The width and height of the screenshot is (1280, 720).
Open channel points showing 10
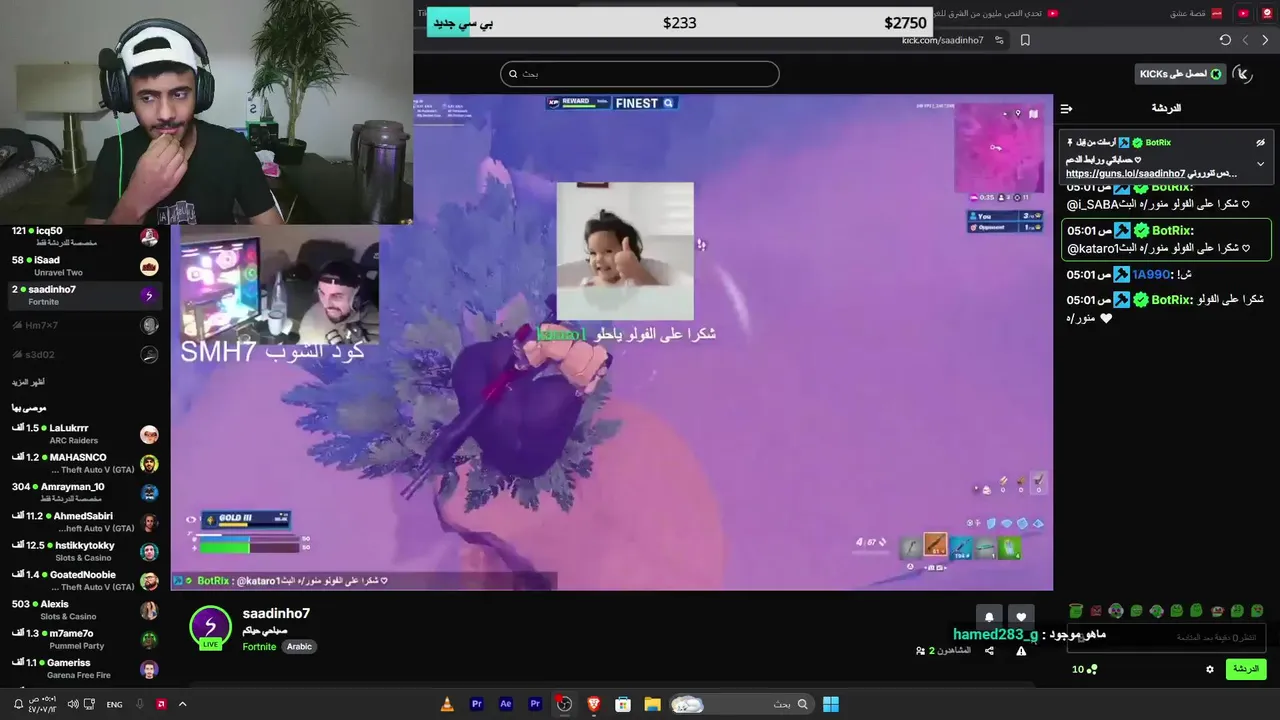[x=1084, y=669]
